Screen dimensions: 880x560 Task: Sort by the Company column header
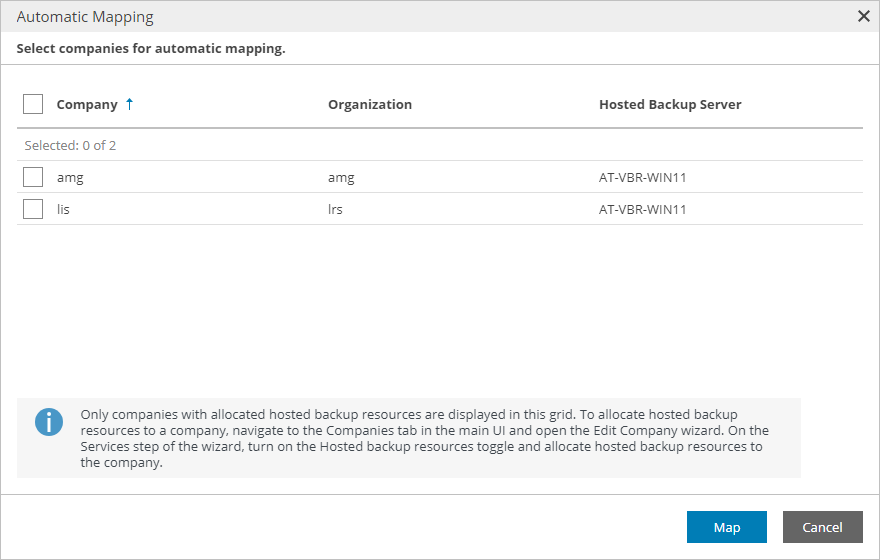[87, 104]
